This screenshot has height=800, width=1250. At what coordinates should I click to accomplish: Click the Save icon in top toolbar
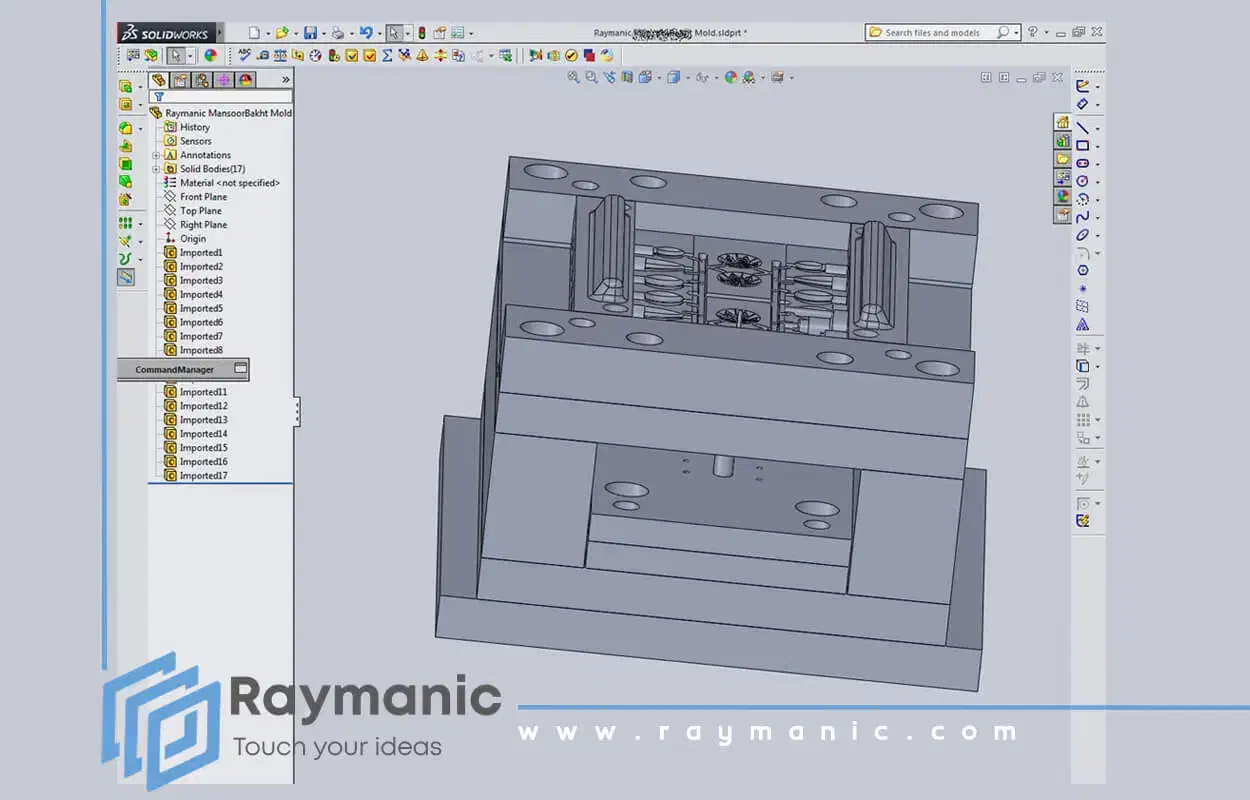310,33
